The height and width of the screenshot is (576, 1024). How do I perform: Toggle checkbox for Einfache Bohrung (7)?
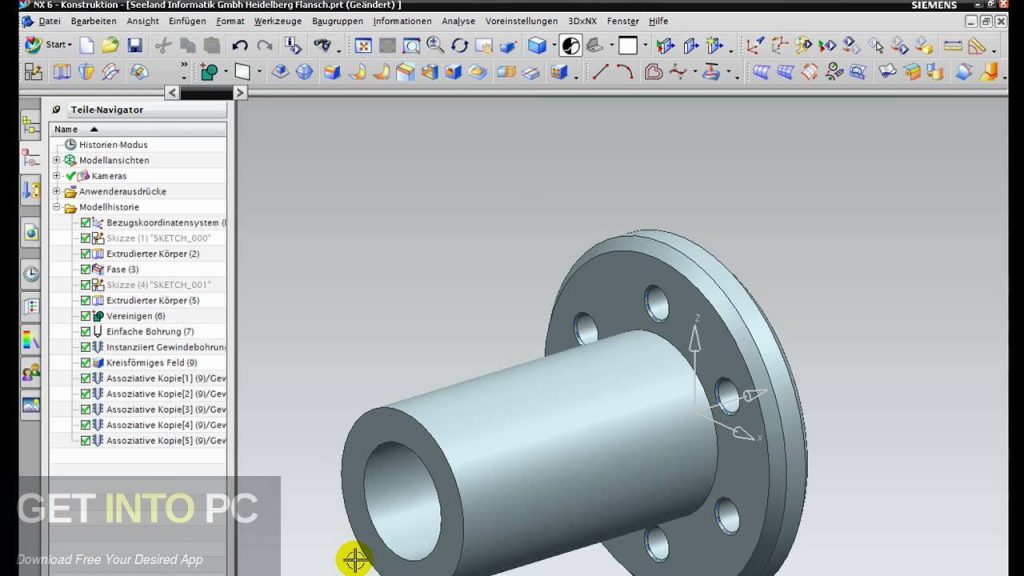86,332
